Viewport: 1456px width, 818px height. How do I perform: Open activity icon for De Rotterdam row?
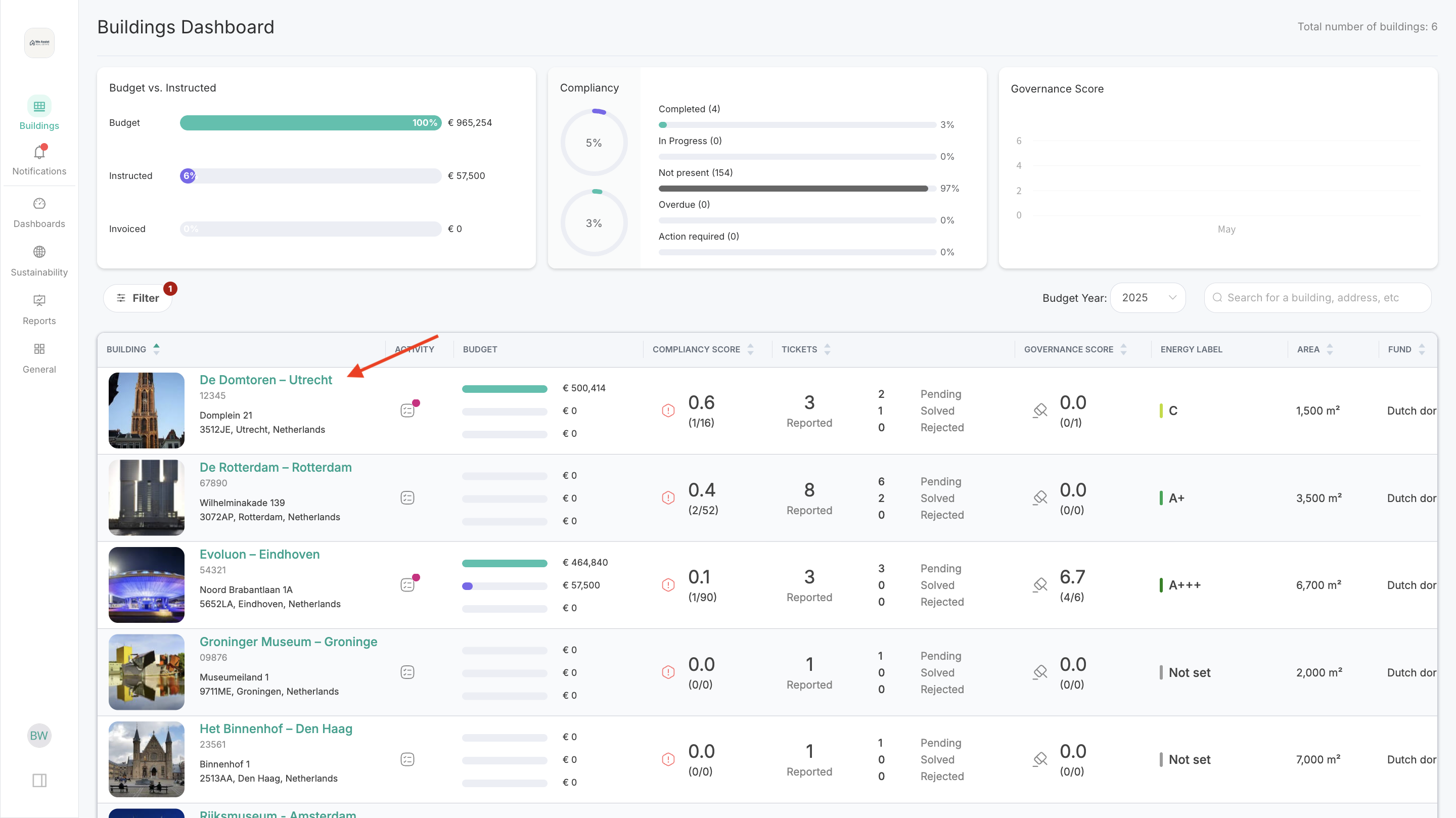(407, 497)
